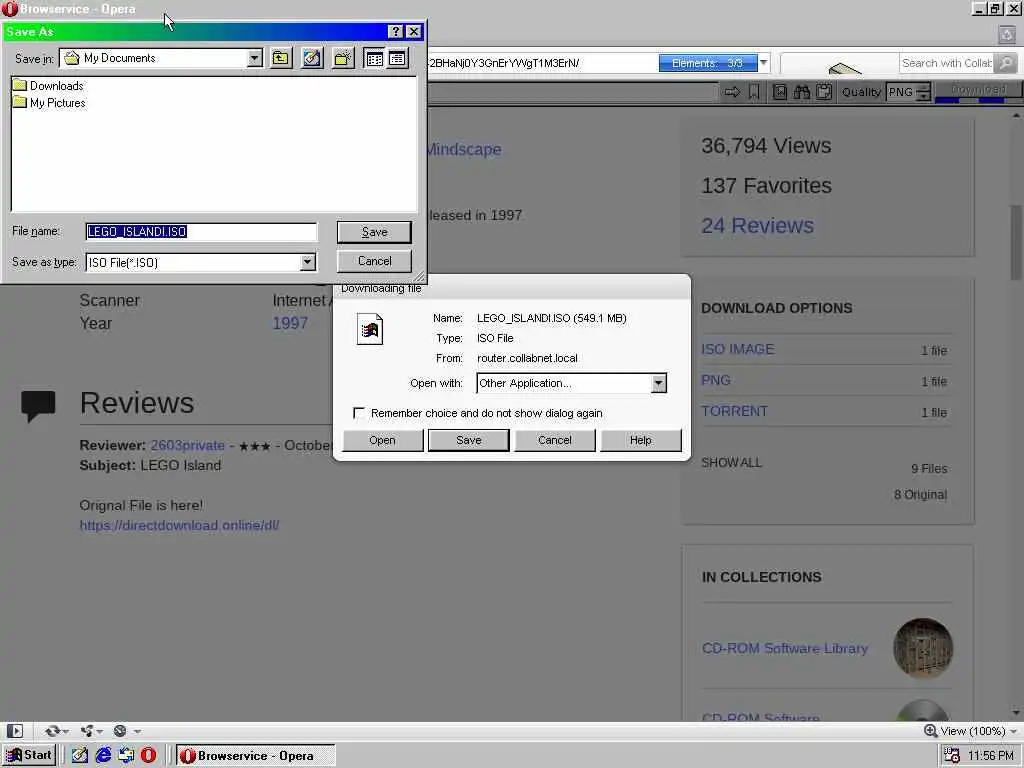Open the Mindscape link

click(x=464, y=149)
